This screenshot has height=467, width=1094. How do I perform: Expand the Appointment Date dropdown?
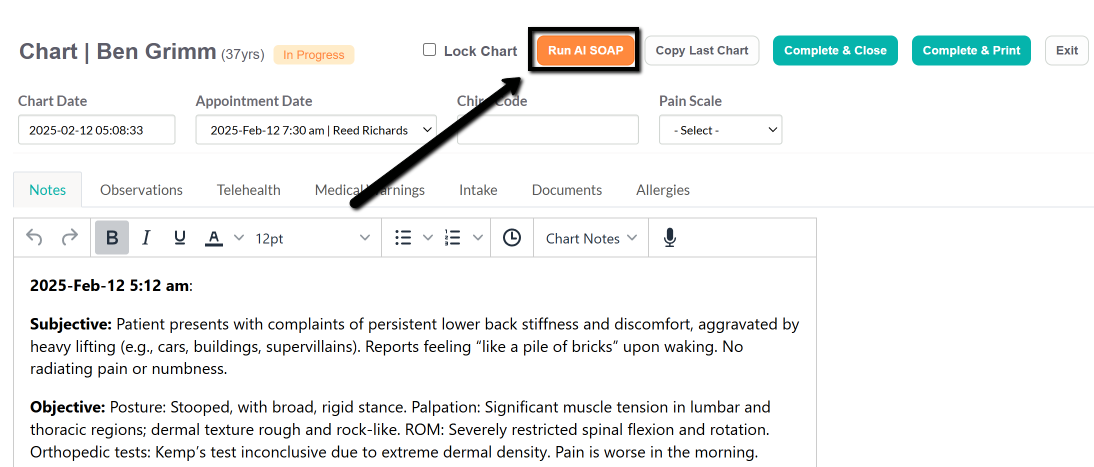coord(316,130)
